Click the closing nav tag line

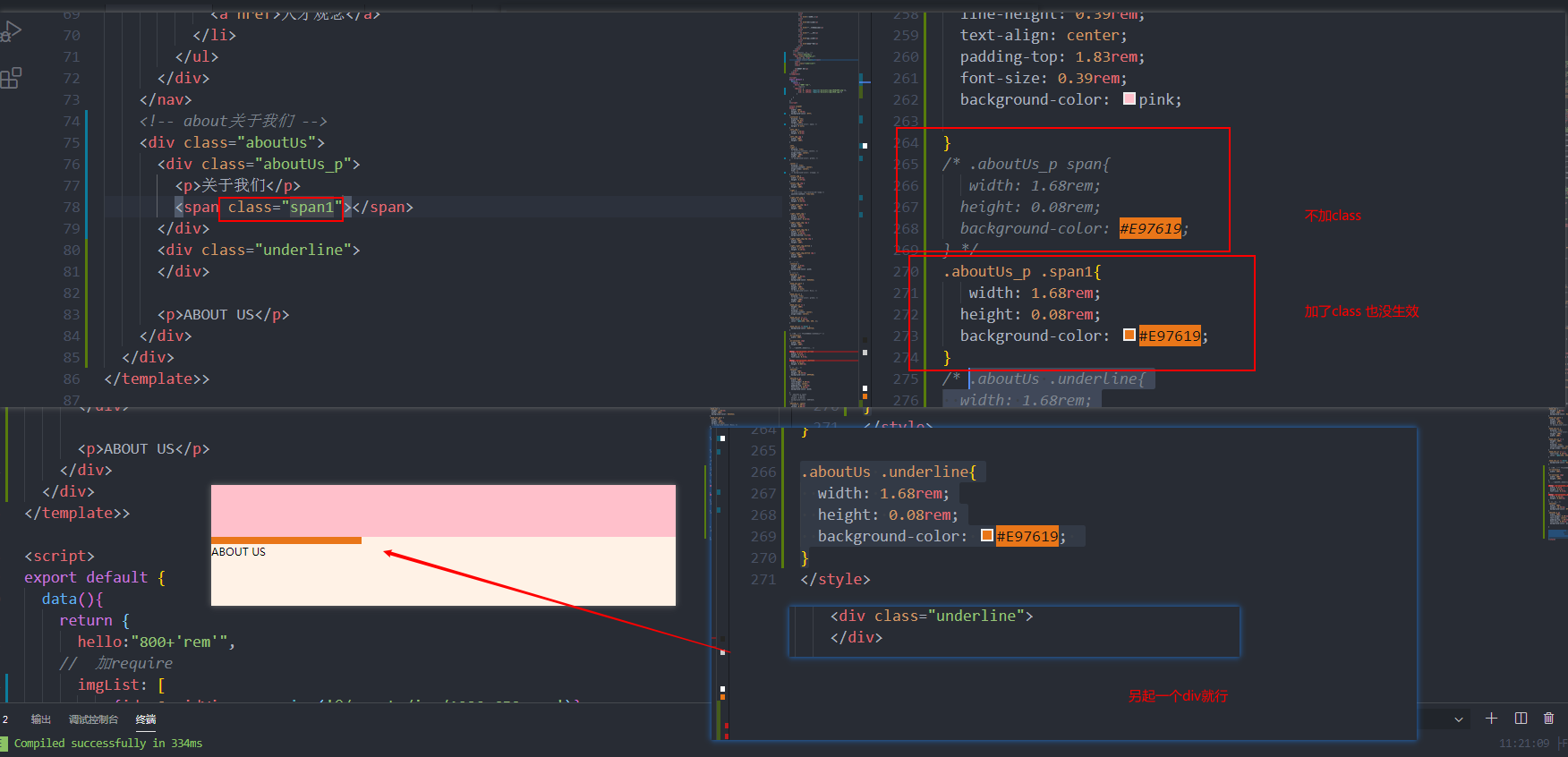point(166,100)
